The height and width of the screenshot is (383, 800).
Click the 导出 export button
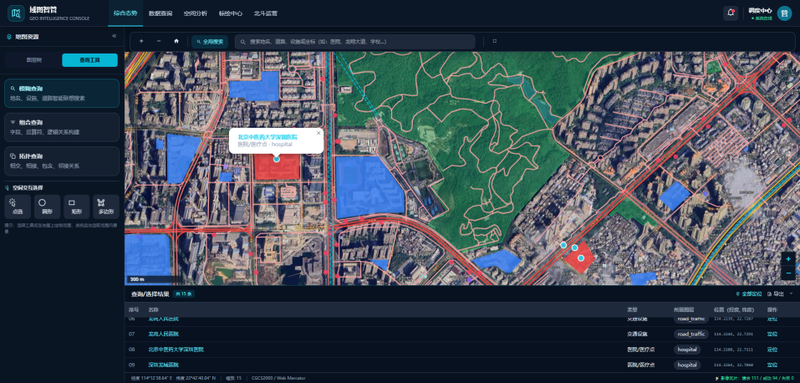point(776,294)
